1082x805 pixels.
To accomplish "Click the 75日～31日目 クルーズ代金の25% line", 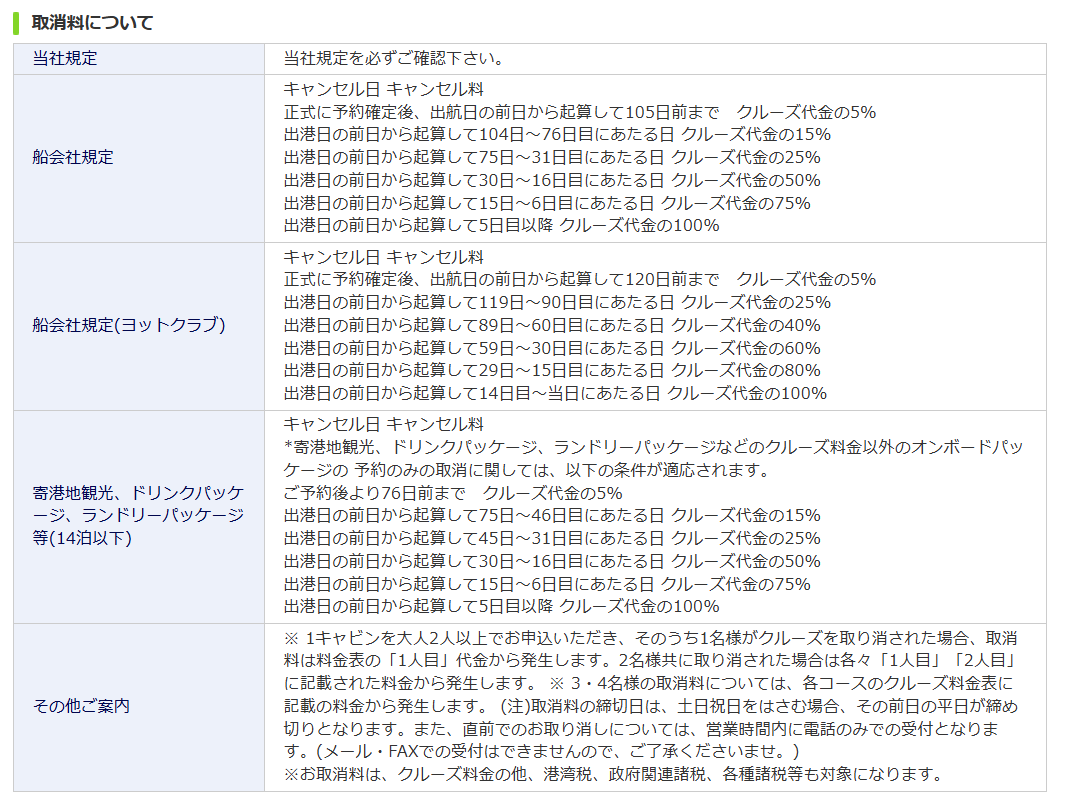I will [552, 158].
